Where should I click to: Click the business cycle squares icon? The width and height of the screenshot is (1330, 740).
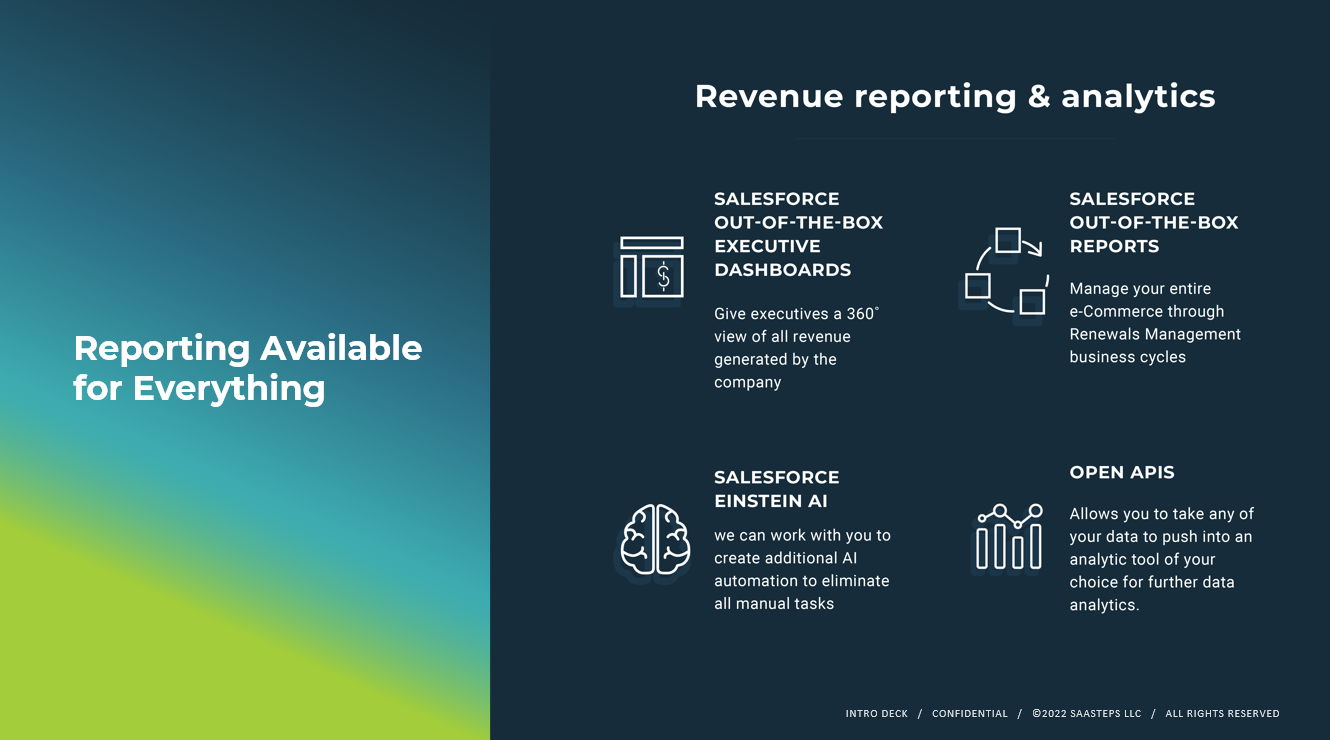point(1007,271)
